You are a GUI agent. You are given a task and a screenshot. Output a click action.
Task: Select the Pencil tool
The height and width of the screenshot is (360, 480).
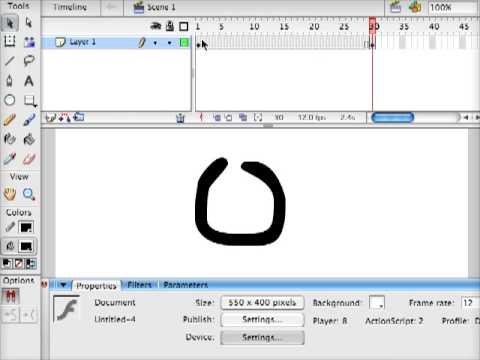tap(10, 120)
